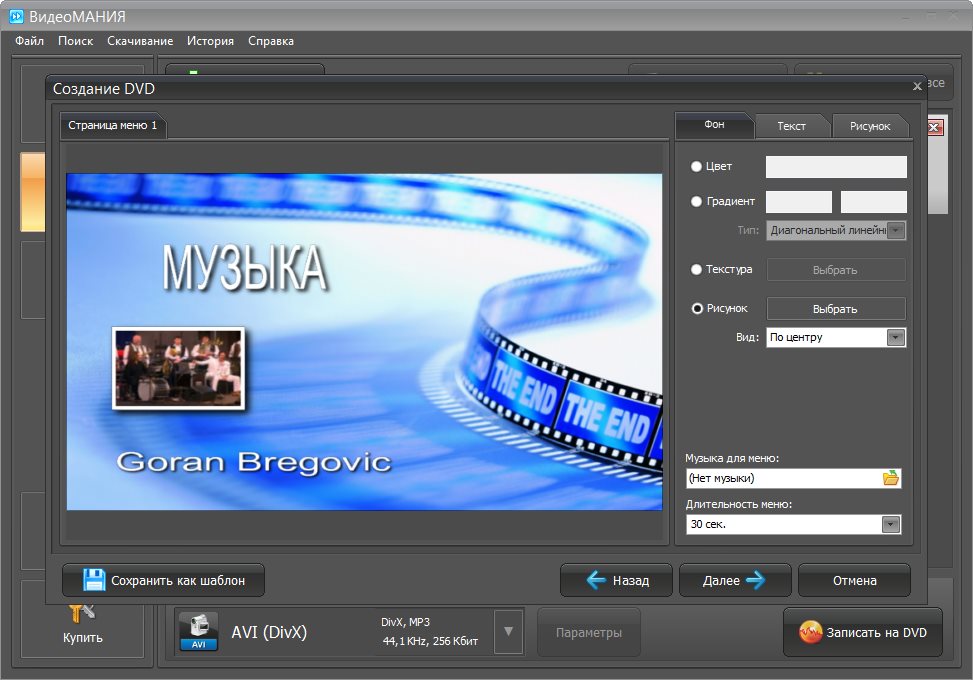
Task: Open the menu music folder icon
Action: pyautogui.click(x=890, y=478)
